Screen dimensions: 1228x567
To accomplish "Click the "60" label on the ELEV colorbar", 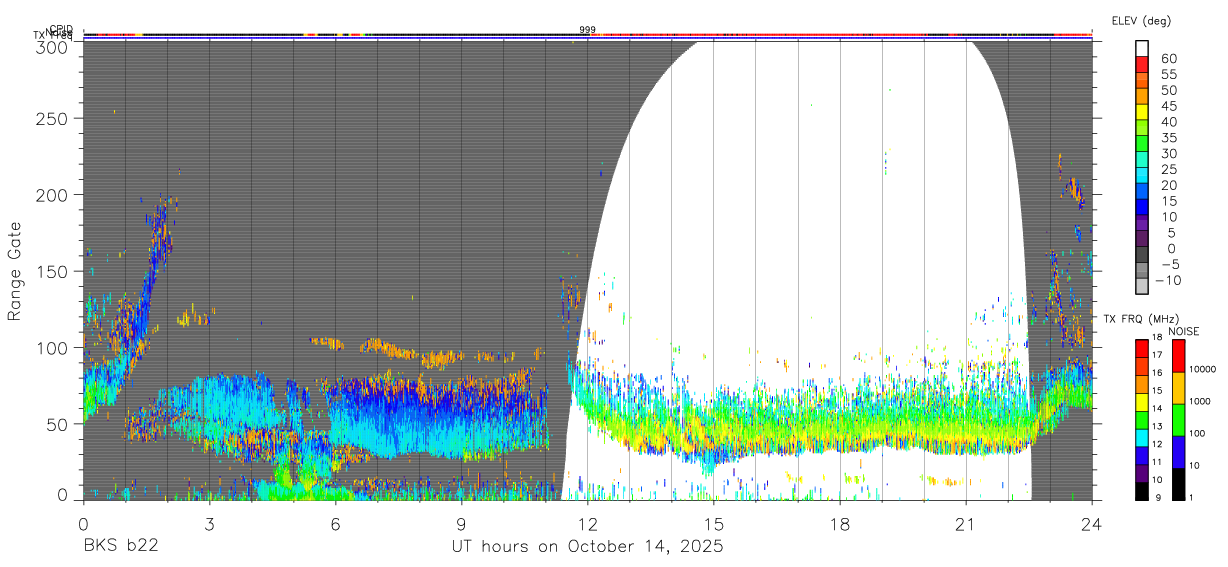I will click(x=1170, y=58).
